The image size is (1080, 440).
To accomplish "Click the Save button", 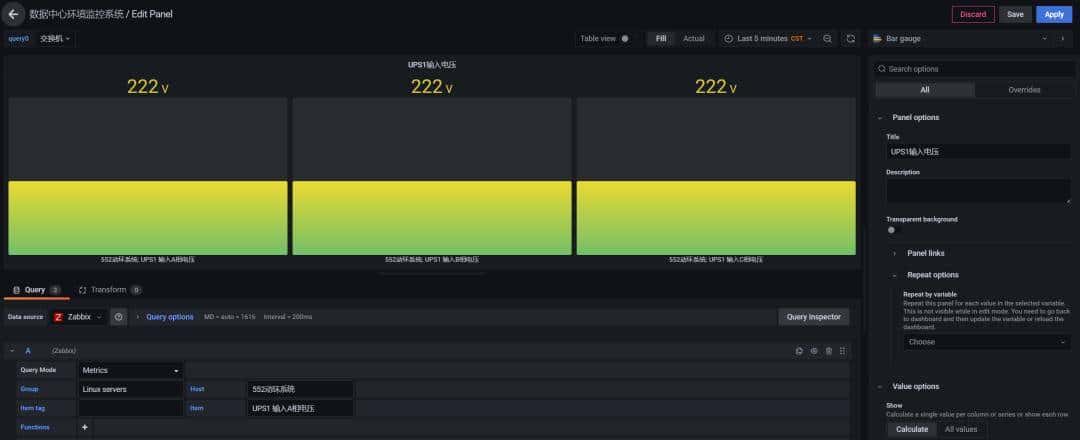I will point(1015,14).
